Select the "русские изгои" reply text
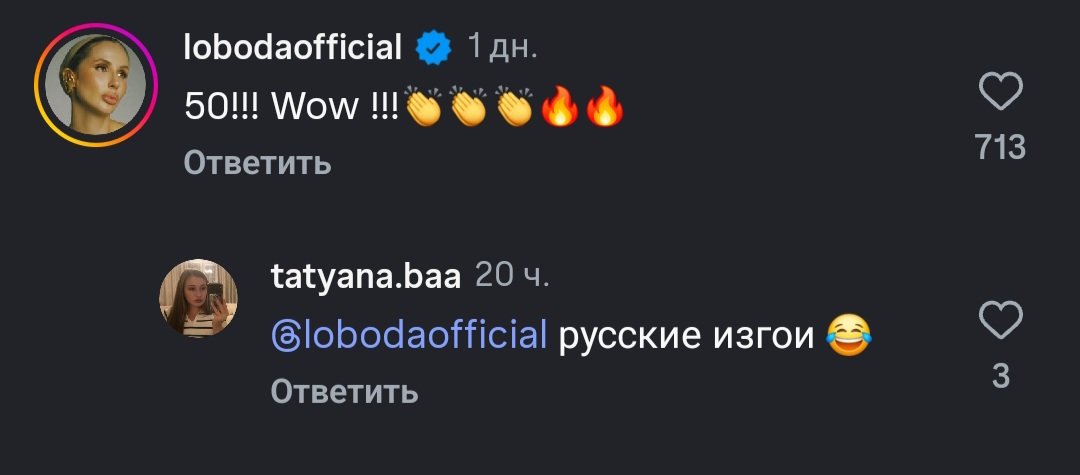This screenshot has height=475, width=1080. point(686,337)
